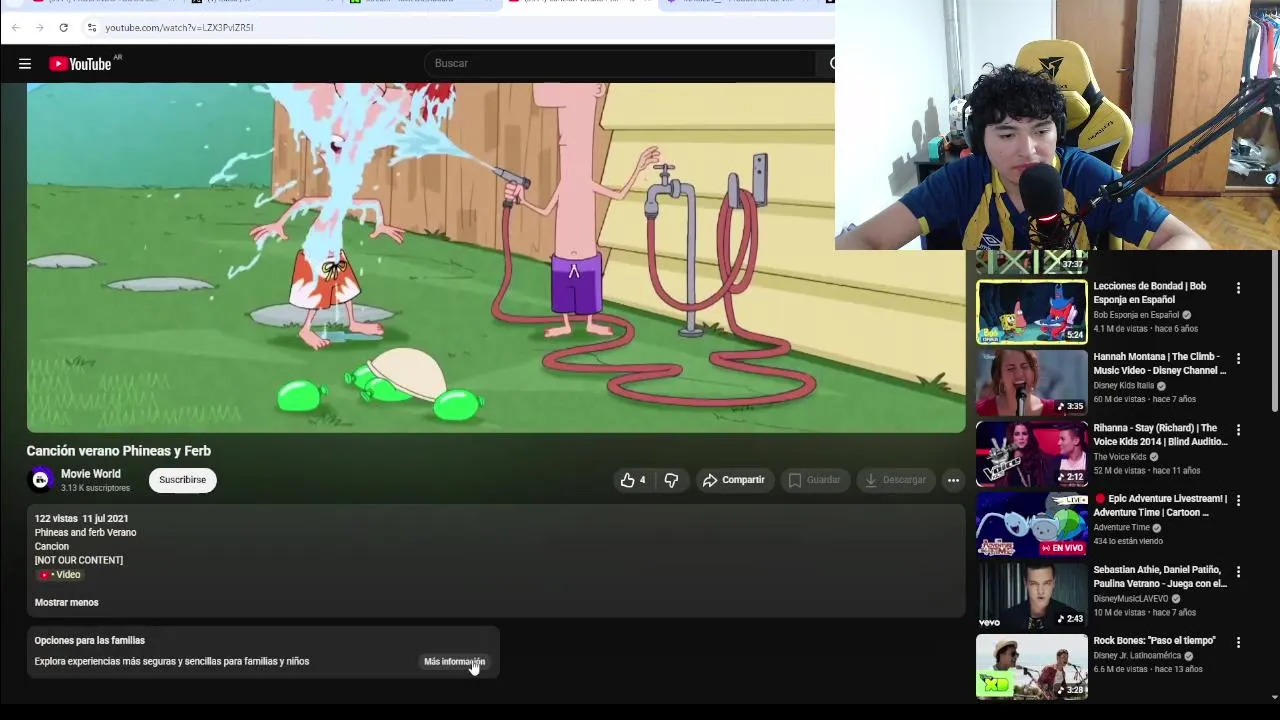Viewport: 1280px width, 720px height.
Task: Open the YouTube hamburger guide menu
Action: (25, 64)
